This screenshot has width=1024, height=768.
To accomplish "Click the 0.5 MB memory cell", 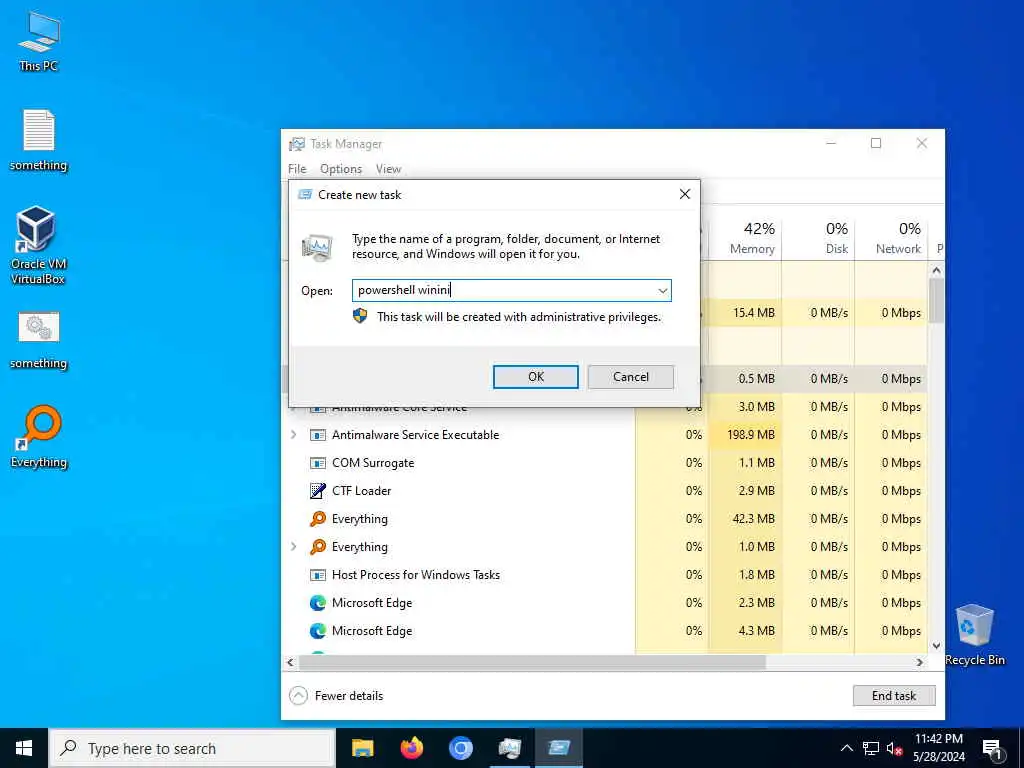I will [746, 379].
